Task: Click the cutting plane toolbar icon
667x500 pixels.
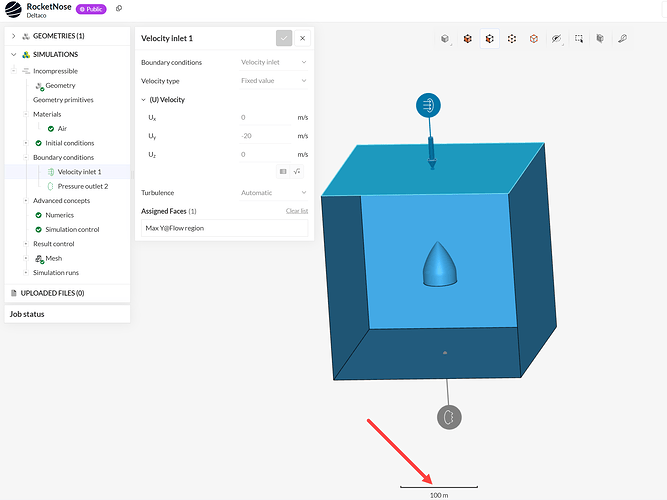Action: 600,39
